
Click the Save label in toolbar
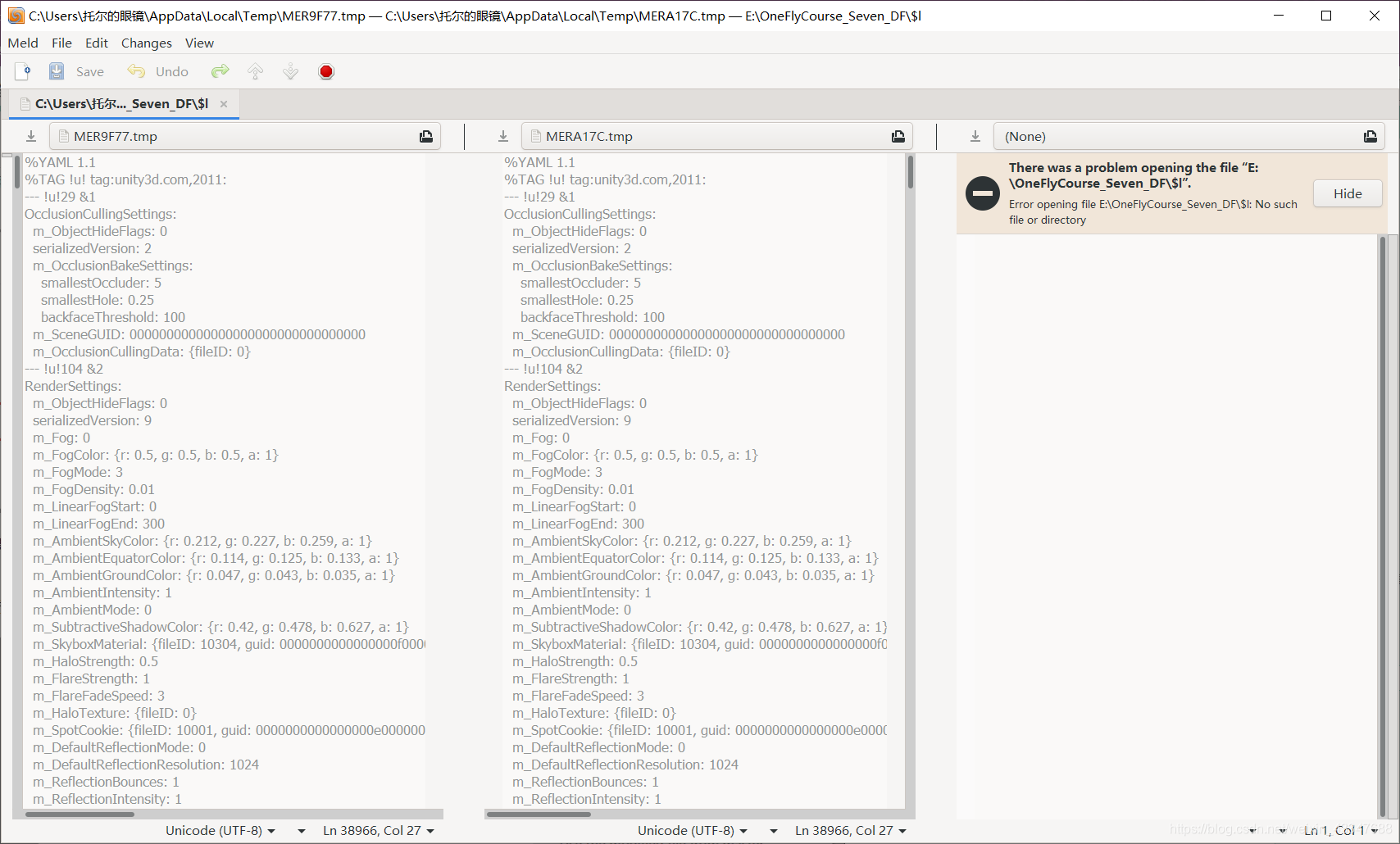coord(90,72)
